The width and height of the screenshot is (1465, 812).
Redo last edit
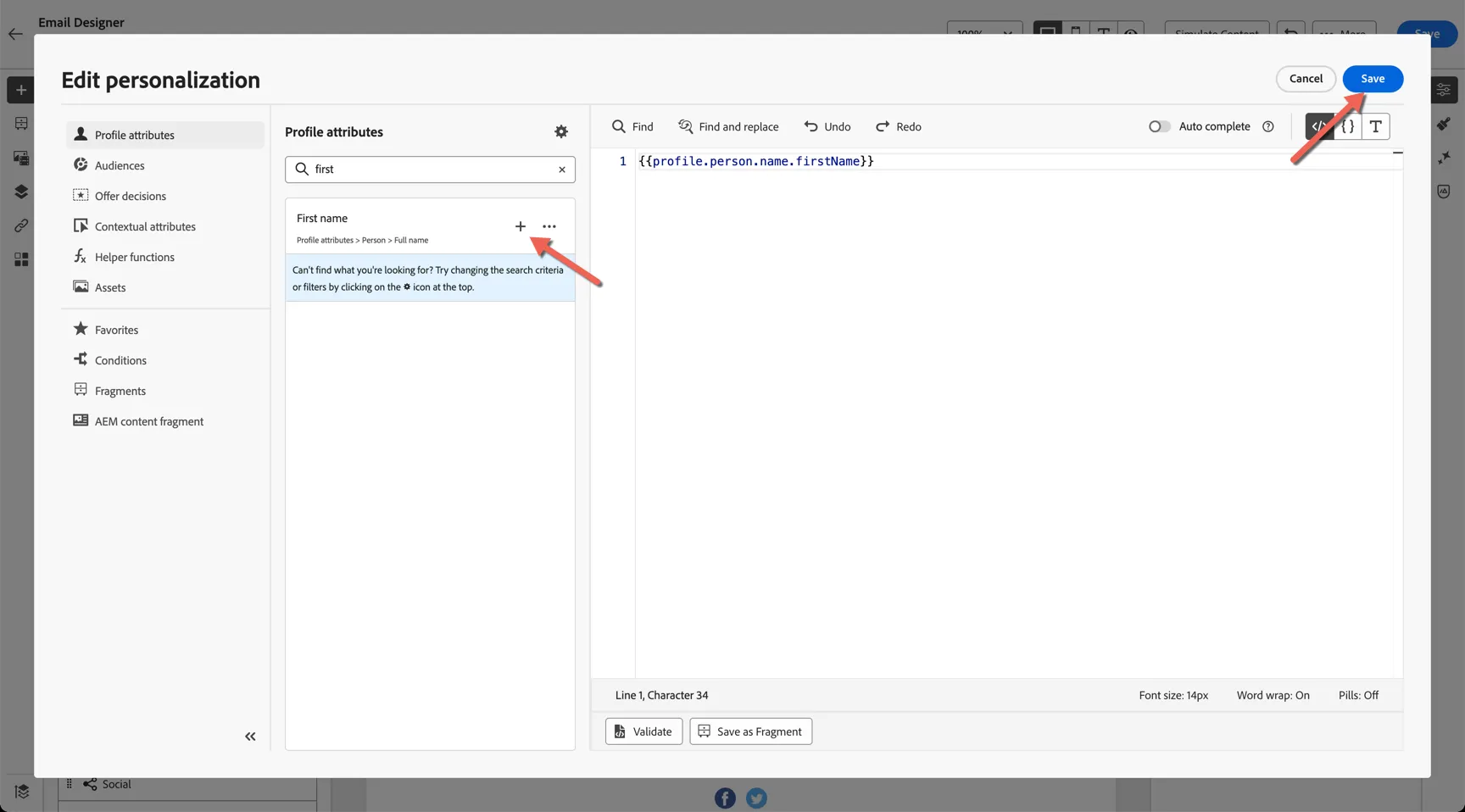[899, 126]
